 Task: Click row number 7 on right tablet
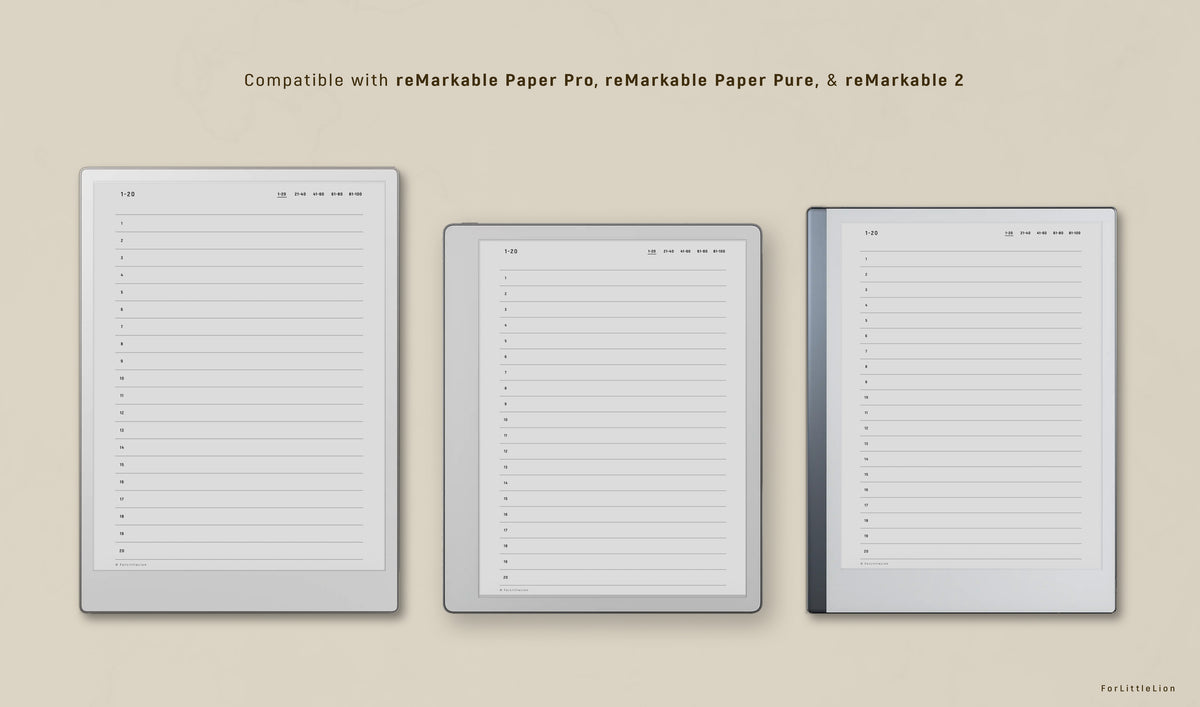(866, 351)
